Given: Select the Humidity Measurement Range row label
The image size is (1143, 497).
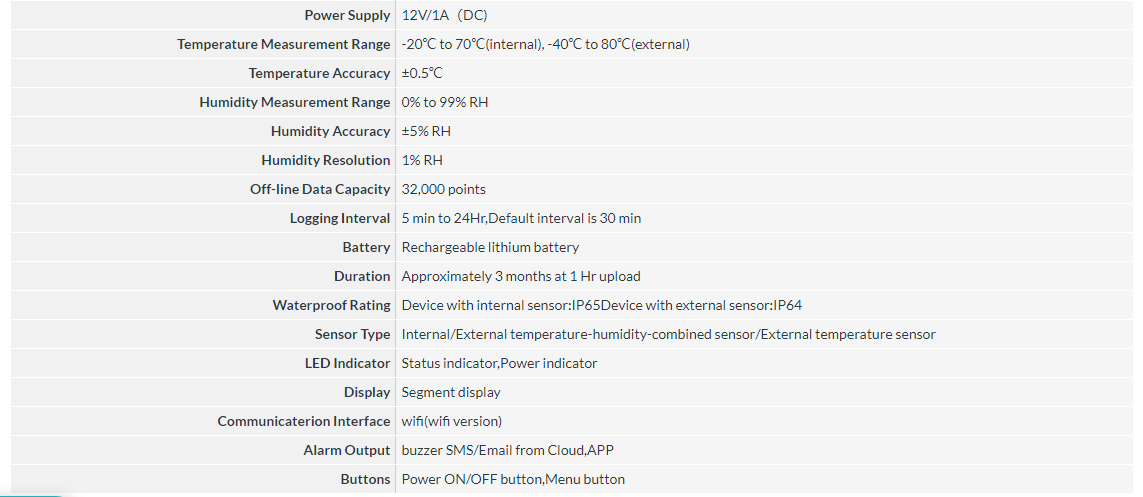Looking at the screenshot, I should (294, 103).
